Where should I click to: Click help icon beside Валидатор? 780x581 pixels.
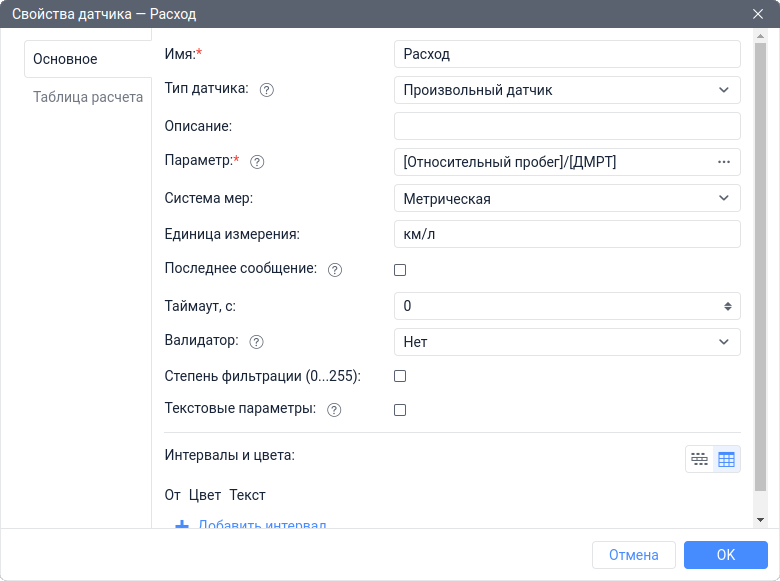pyautogui.click(x=256, y=342)
